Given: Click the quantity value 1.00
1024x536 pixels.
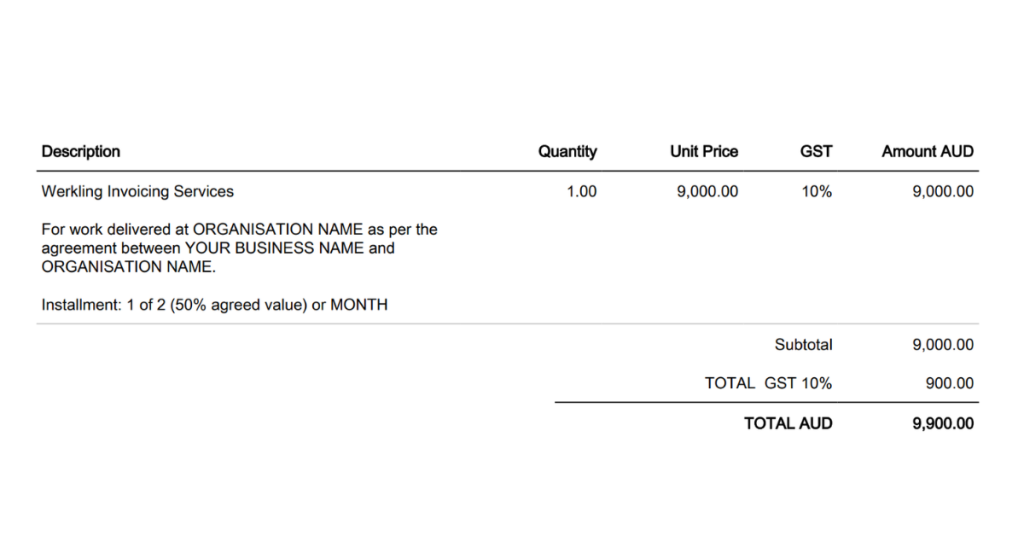Looking at the screenshot, I should click(581, 191).
